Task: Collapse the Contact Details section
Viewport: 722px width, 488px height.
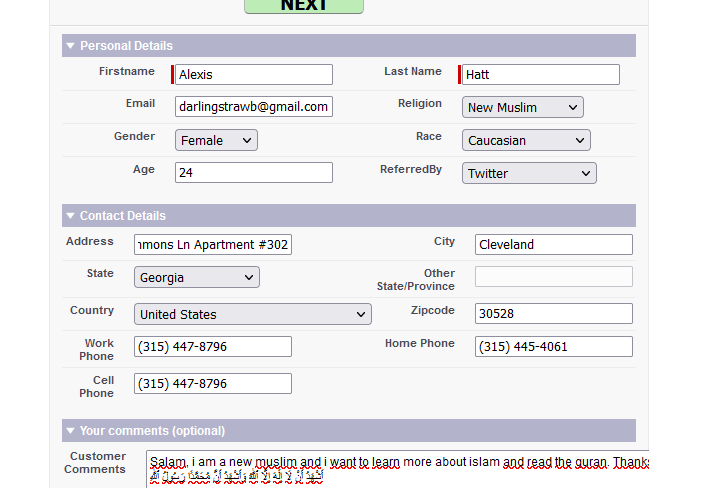Action: pos(70,216)
